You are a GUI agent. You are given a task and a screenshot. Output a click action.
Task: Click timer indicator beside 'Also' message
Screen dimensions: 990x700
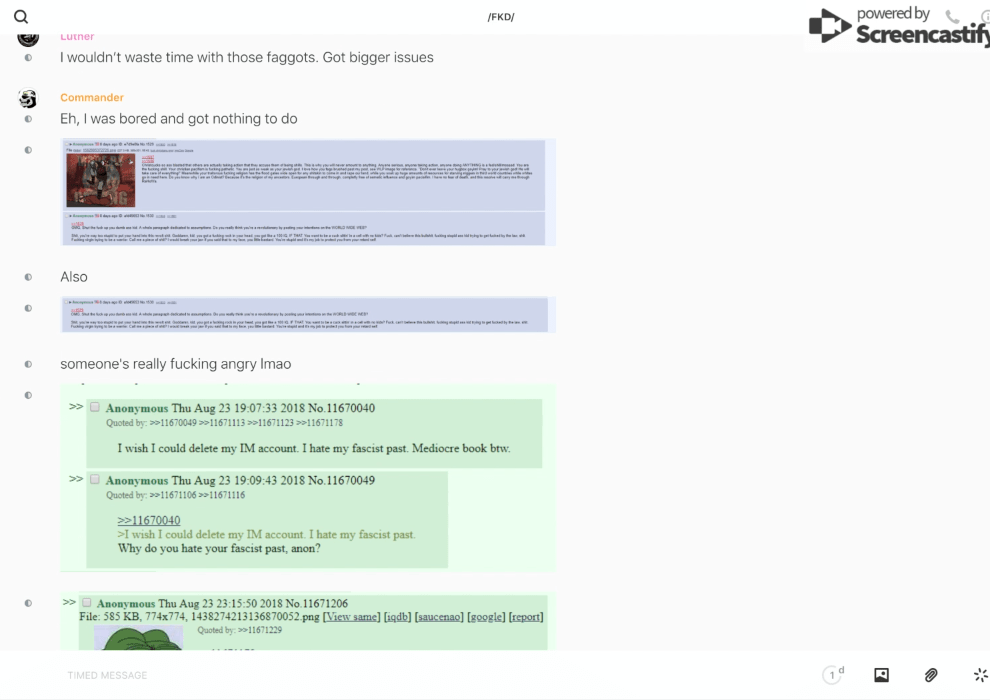click(x=28, y=277)
